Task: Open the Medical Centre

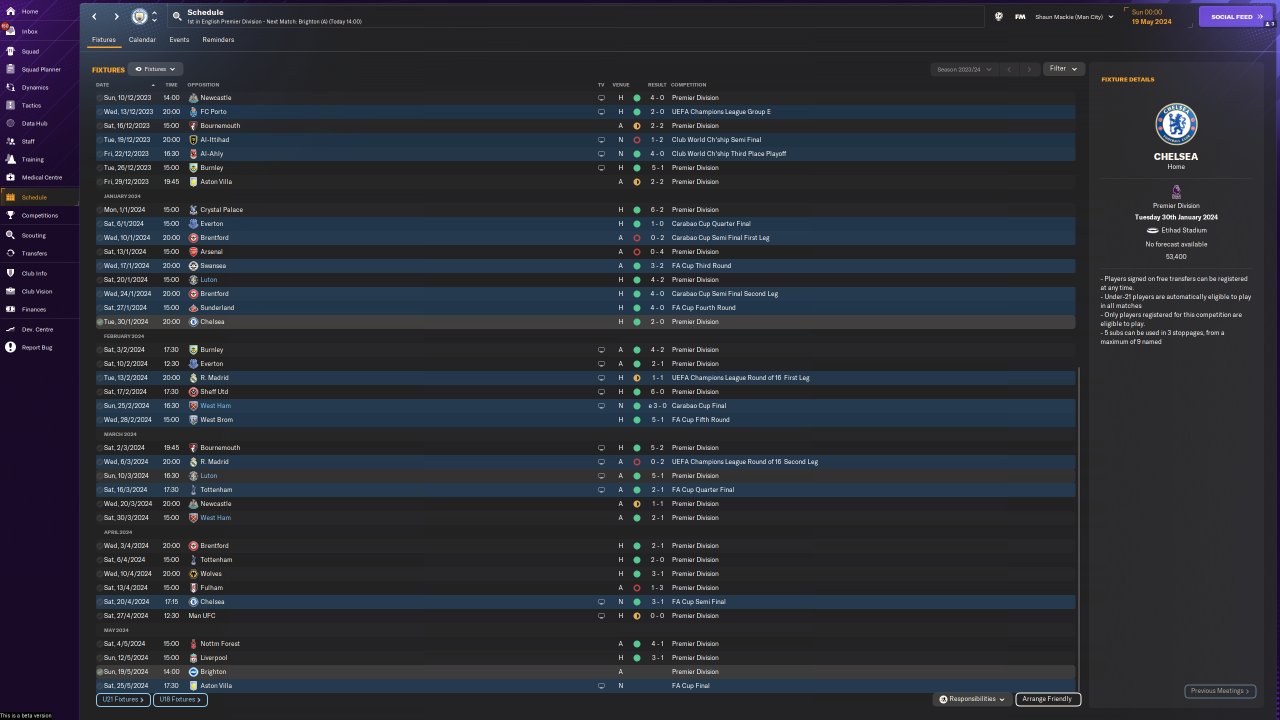Action: click(x=40, y=177)
